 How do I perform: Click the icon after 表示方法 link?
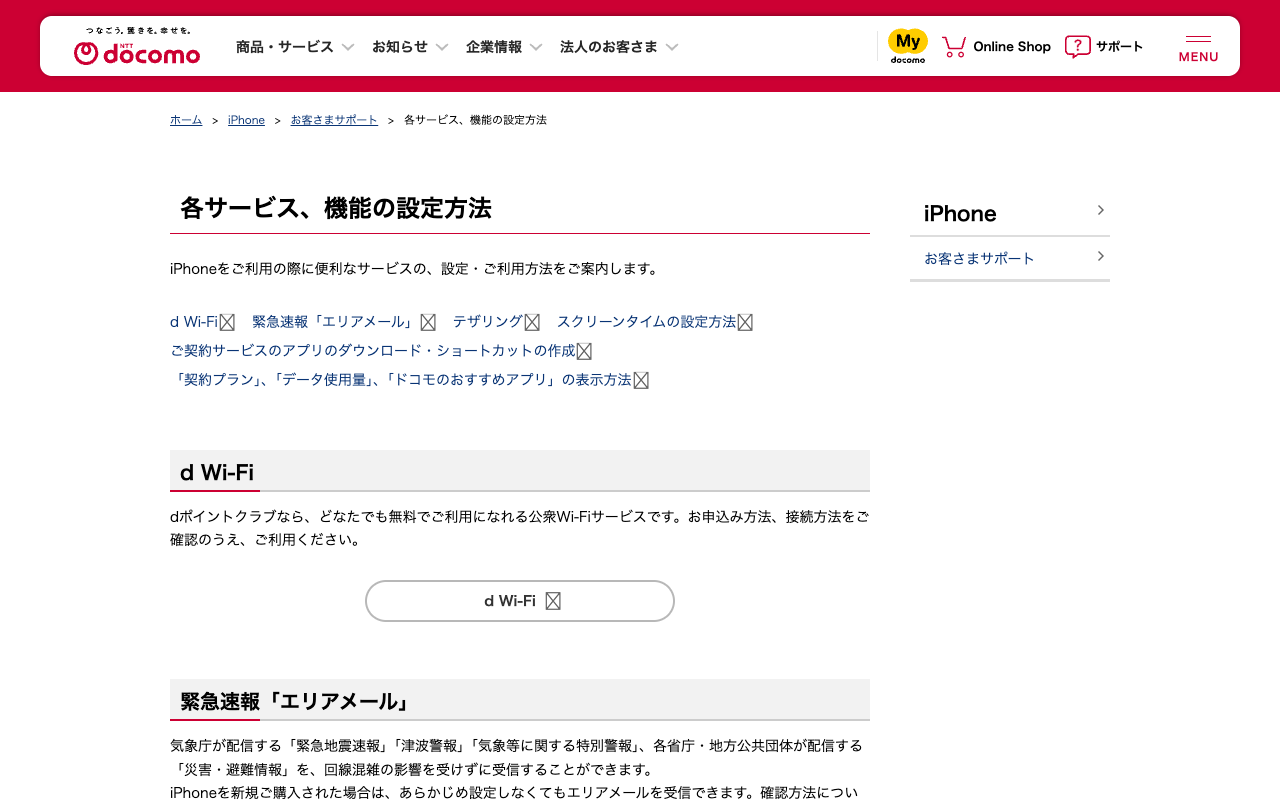click(x=641, y=380)
